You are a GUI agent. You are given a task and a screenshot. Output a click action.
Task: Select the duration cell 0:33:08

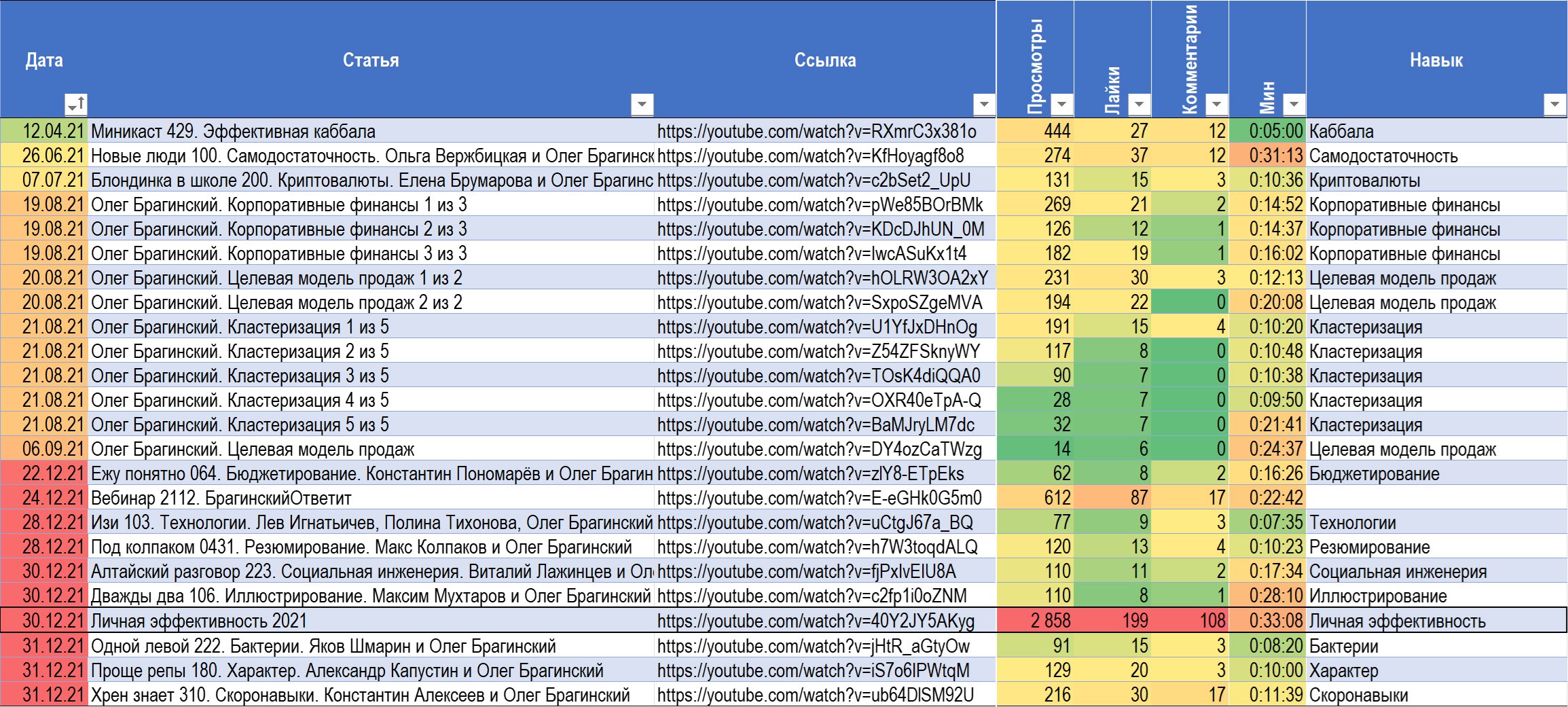(x=1267, y=621)
